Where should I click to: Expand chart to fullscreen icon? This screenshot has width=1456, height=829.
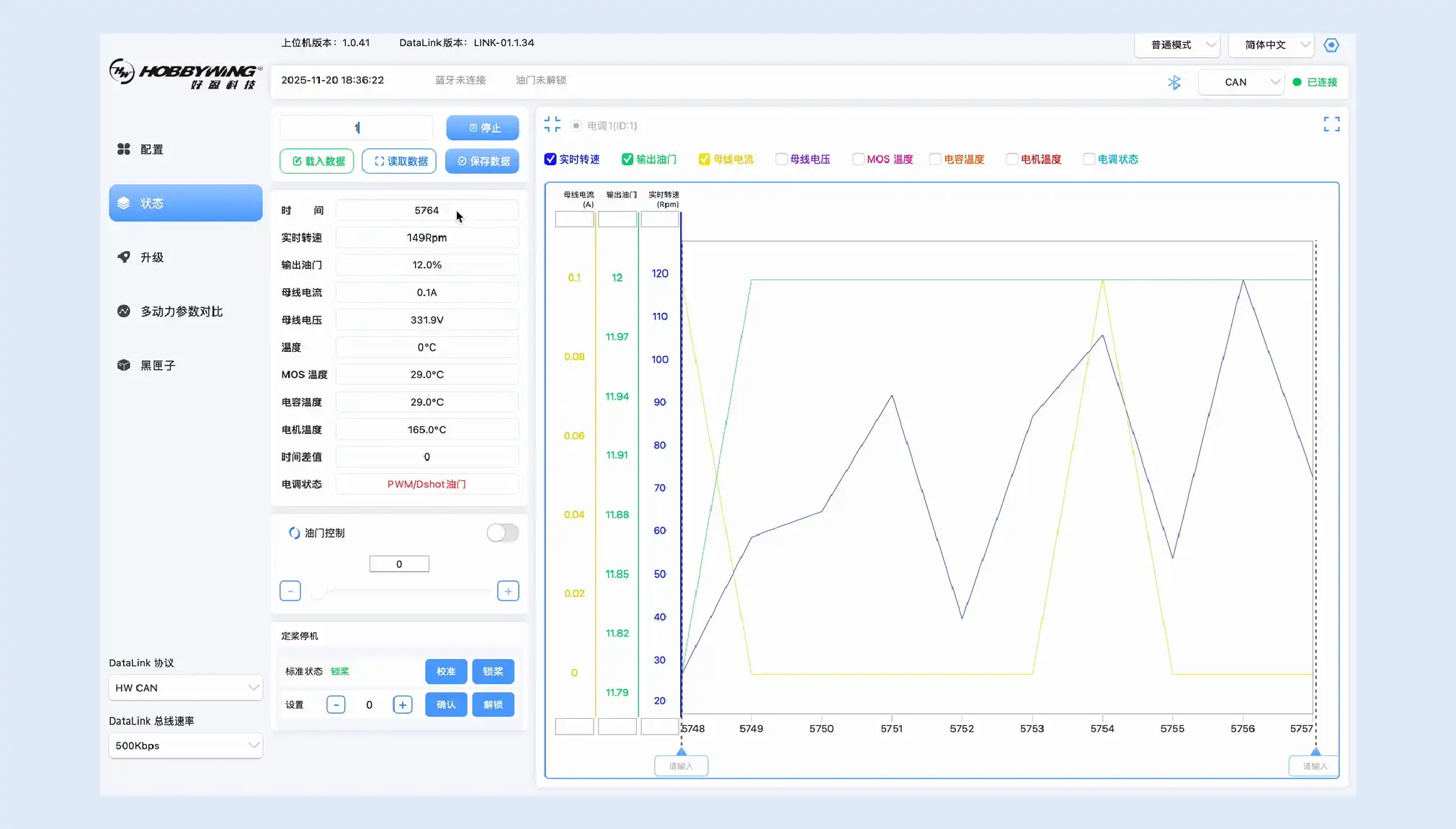pyautogui.click(x=1331, y=125)
